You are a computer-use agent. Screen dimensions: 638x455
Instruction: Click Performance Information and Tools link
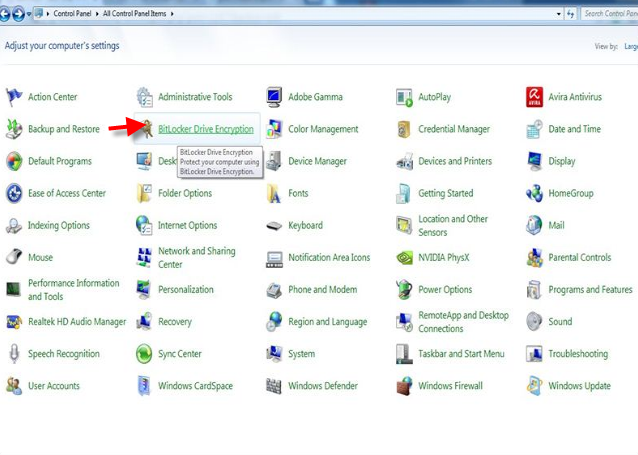pos(74,290)
